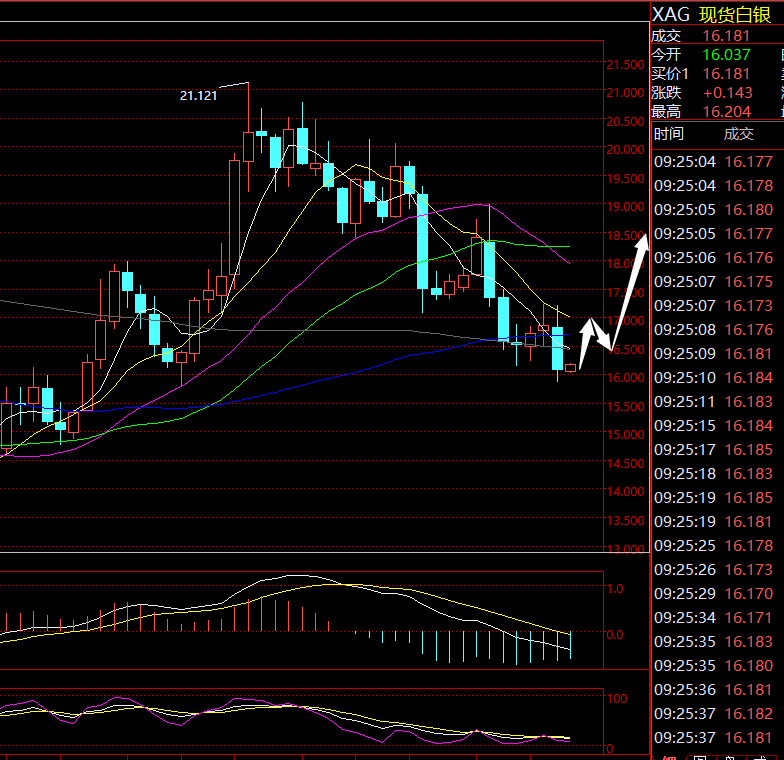
Task: Click the MACD 0.0 axis label
Action: pos(616,634)
